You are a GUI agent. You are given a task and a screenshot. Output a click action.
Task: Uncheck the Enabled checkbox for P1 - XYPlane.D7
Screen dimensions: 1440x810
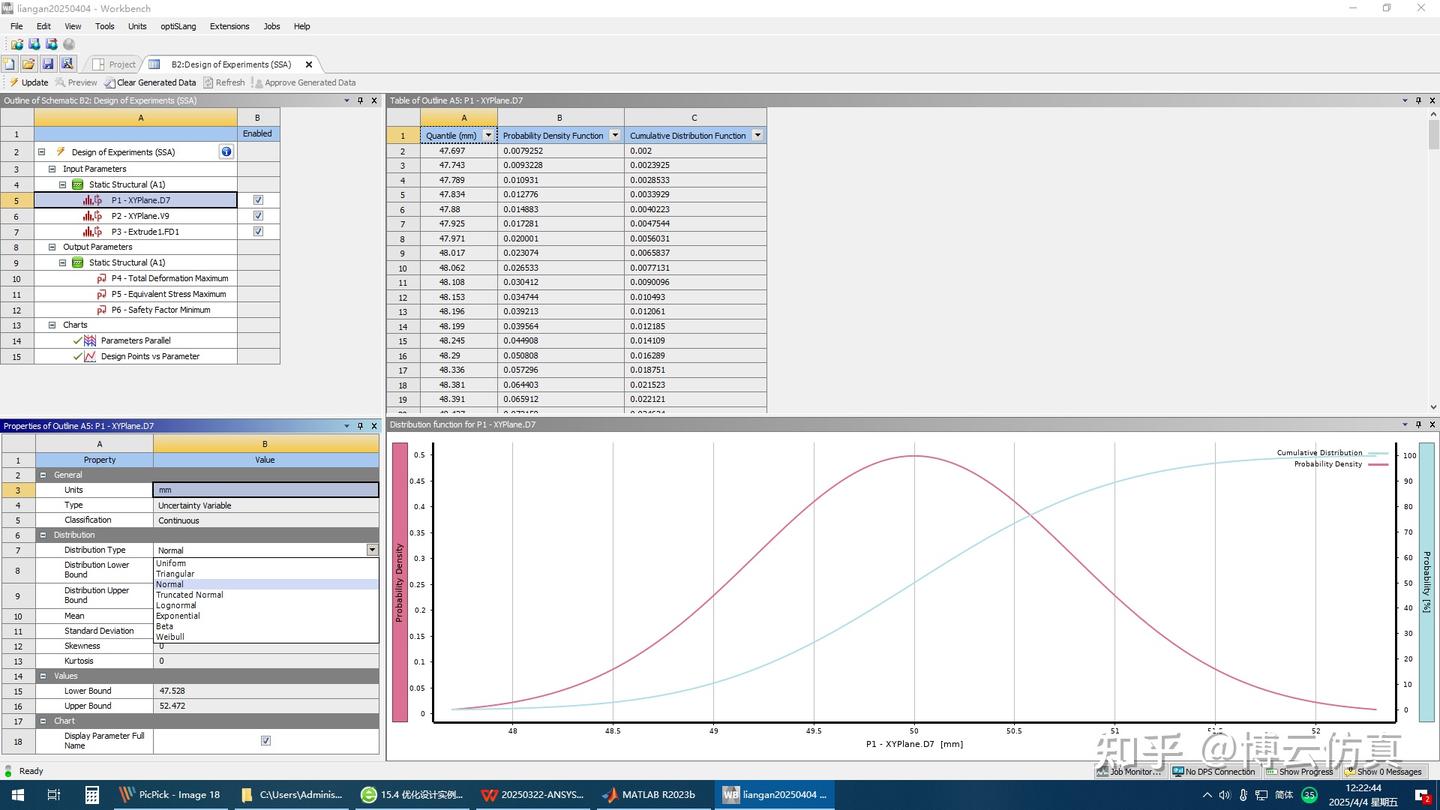click(x=257, y=200)
